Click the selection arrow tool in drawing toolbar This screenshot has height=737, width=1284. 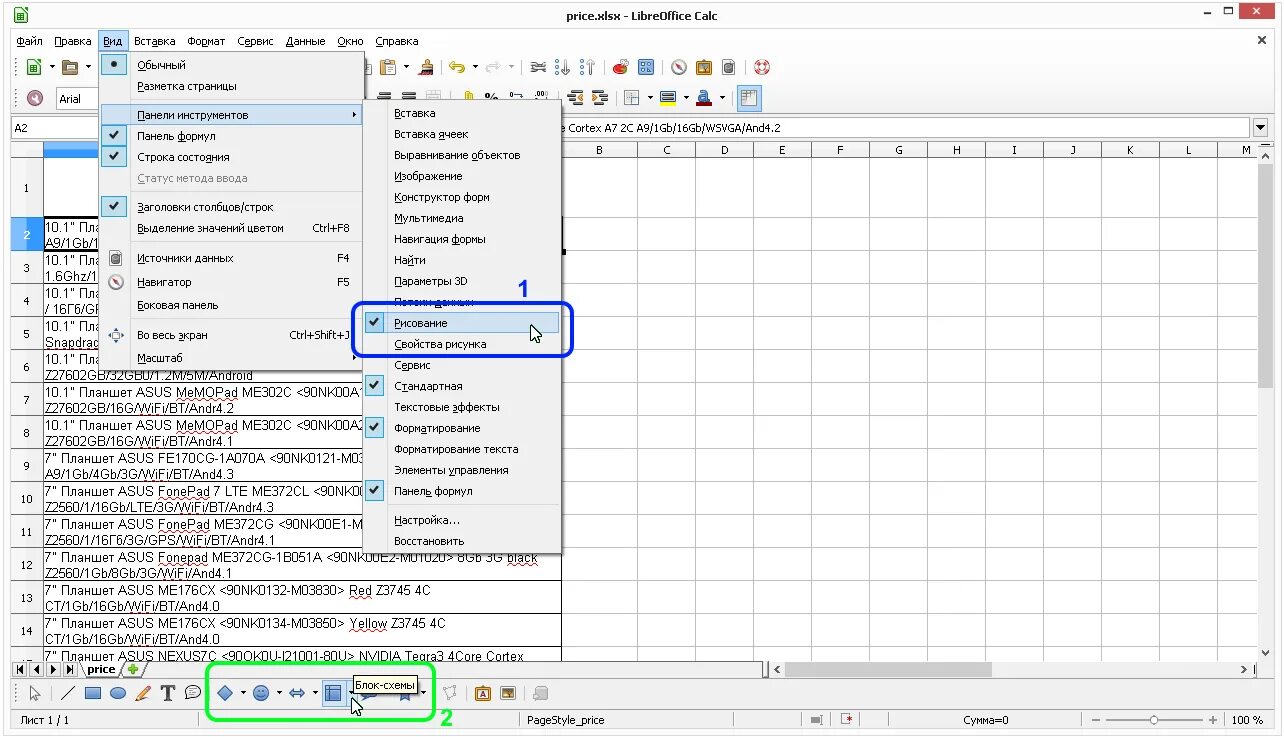35,693
